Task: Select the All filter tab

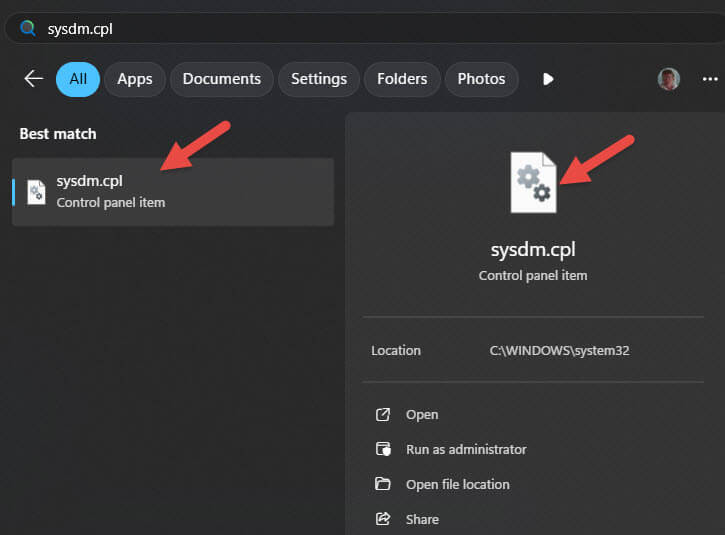Action: pos(78,79)
